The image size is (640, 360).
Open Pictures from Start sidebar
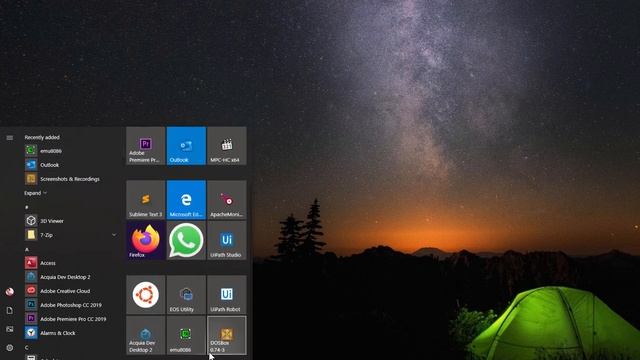pos(10,329)
